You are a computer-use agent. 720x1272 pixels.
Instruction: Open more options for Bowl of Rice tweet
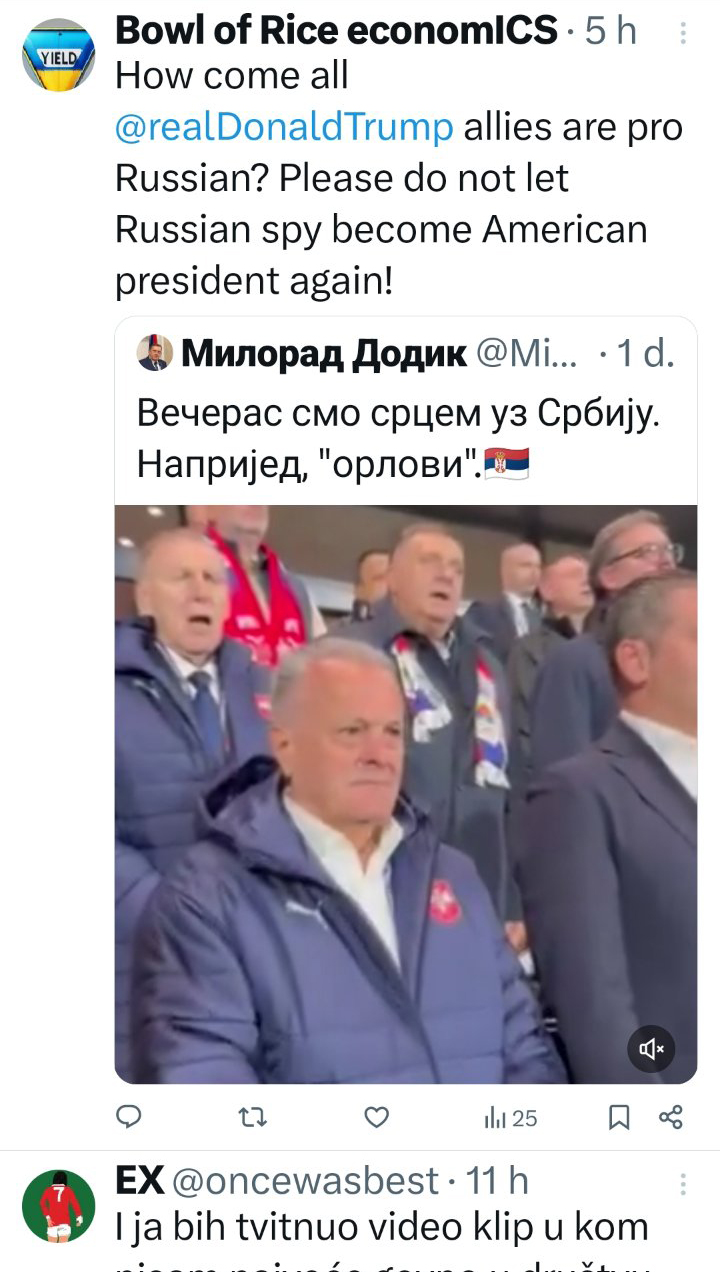[x=683, y=34]
